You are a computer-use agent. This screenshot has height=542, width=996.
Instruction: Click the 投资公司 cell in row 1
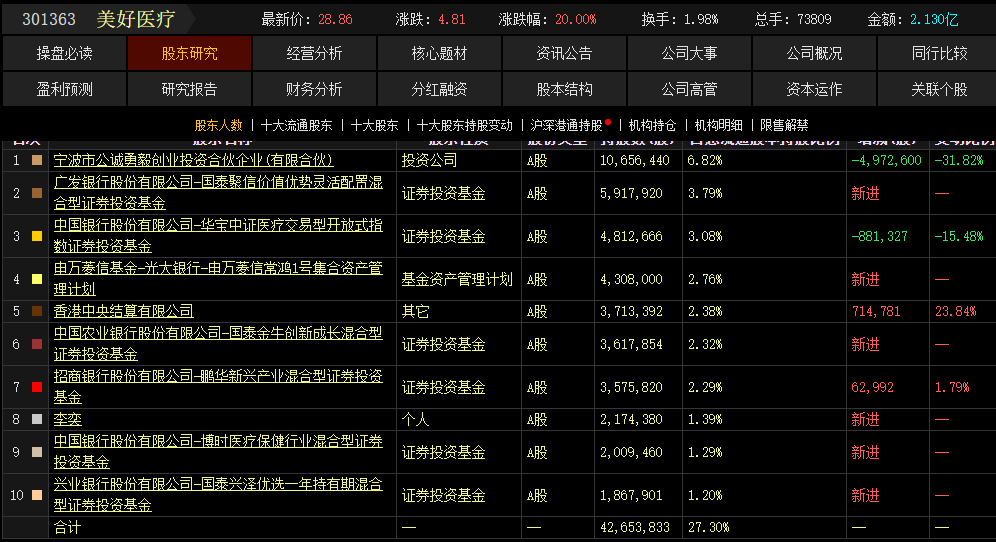[x=429, y=160]
